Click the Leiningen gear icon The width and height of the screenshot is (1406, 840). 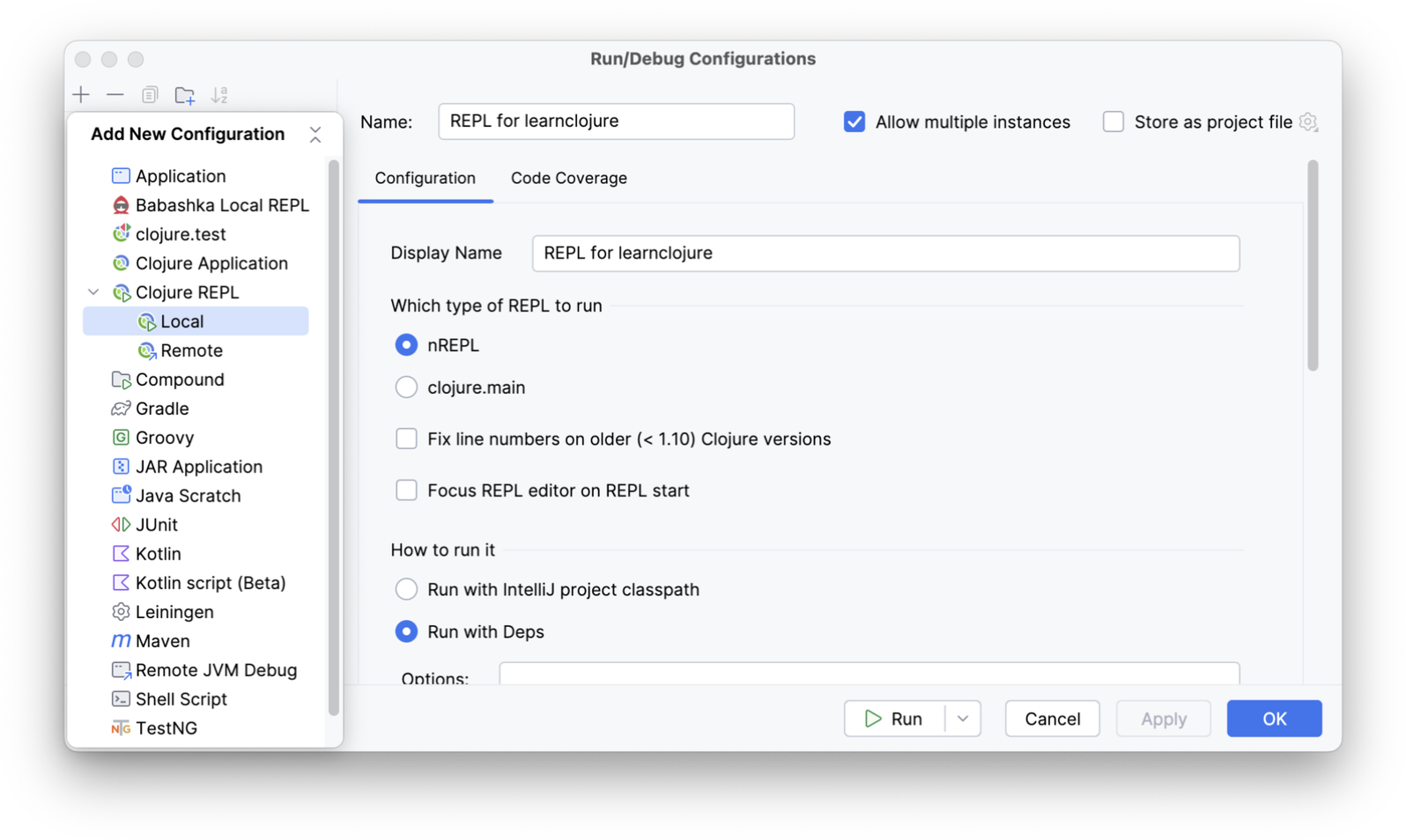pyautogui.click(x=121, y=612)
